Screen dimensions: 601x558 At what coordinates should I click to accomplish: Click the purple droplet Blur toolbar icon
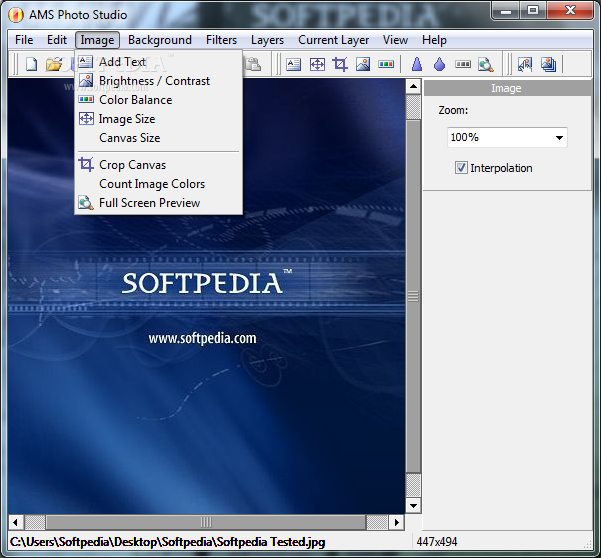(x=440, y=64)
